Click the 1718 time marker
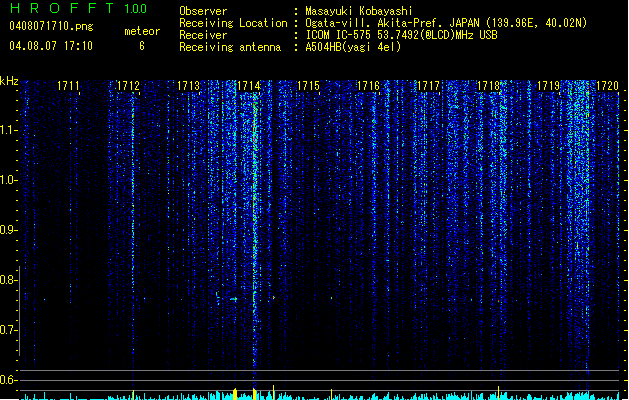Screen dimensions: 629x400 (x=488, y=86)
